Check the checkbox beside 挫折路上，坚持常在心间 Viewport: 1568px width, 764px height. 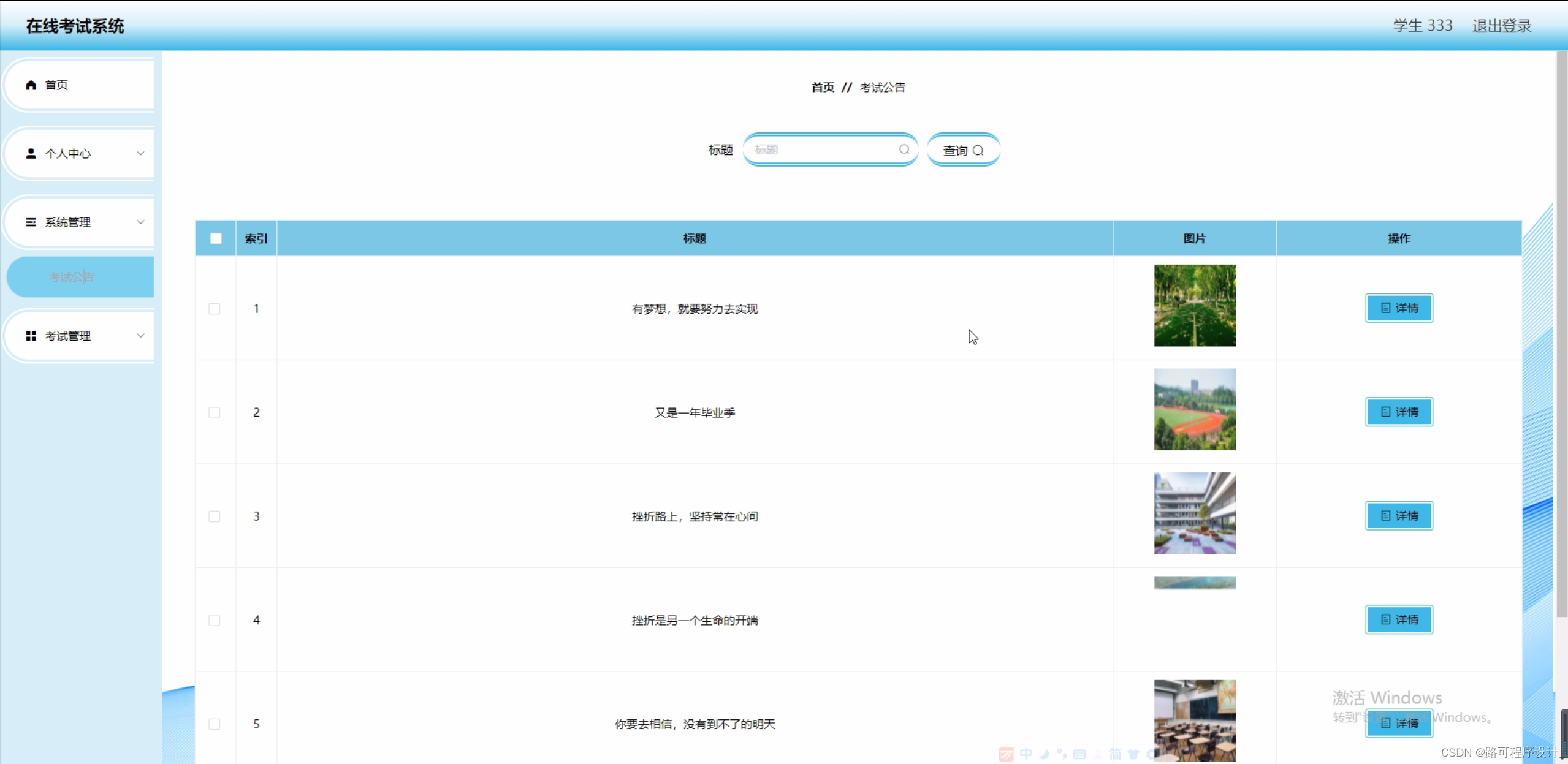213,516
